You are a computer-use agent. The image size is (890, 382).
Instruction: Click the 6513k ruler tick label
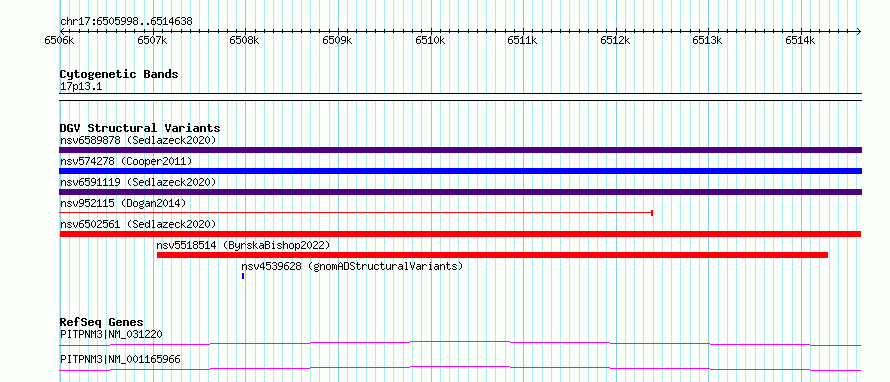[x=708, y=41]
